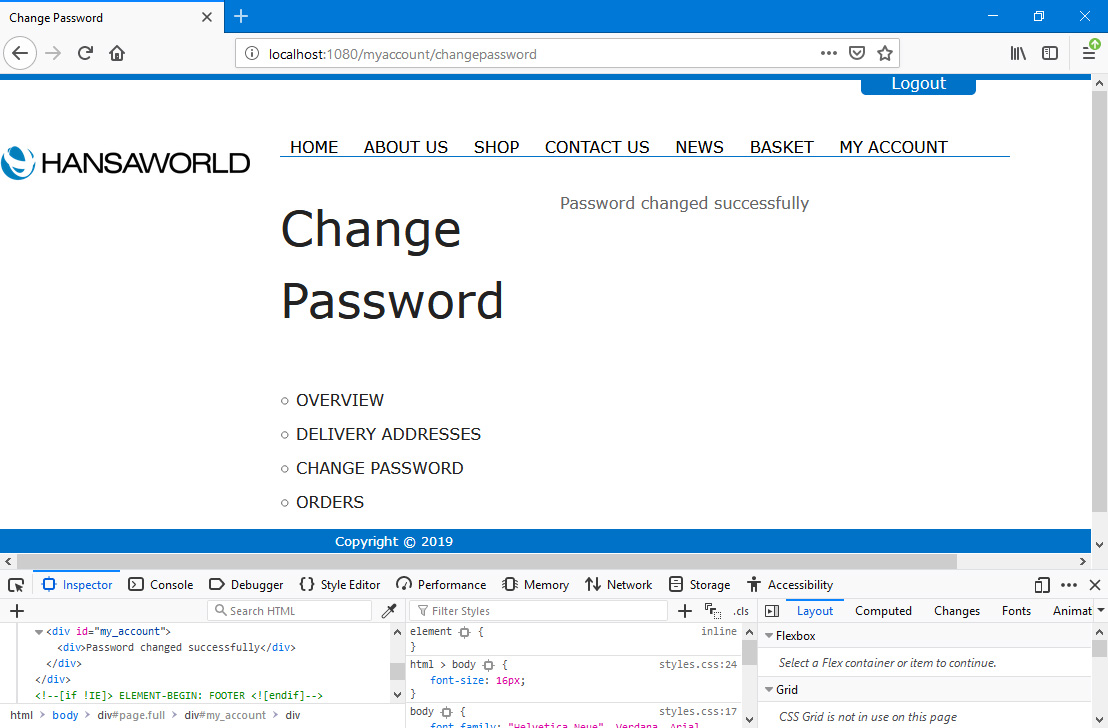Screen dimensions: 1108x728
Task: Bookmark this page with the star icon
Action: (884, 53)
